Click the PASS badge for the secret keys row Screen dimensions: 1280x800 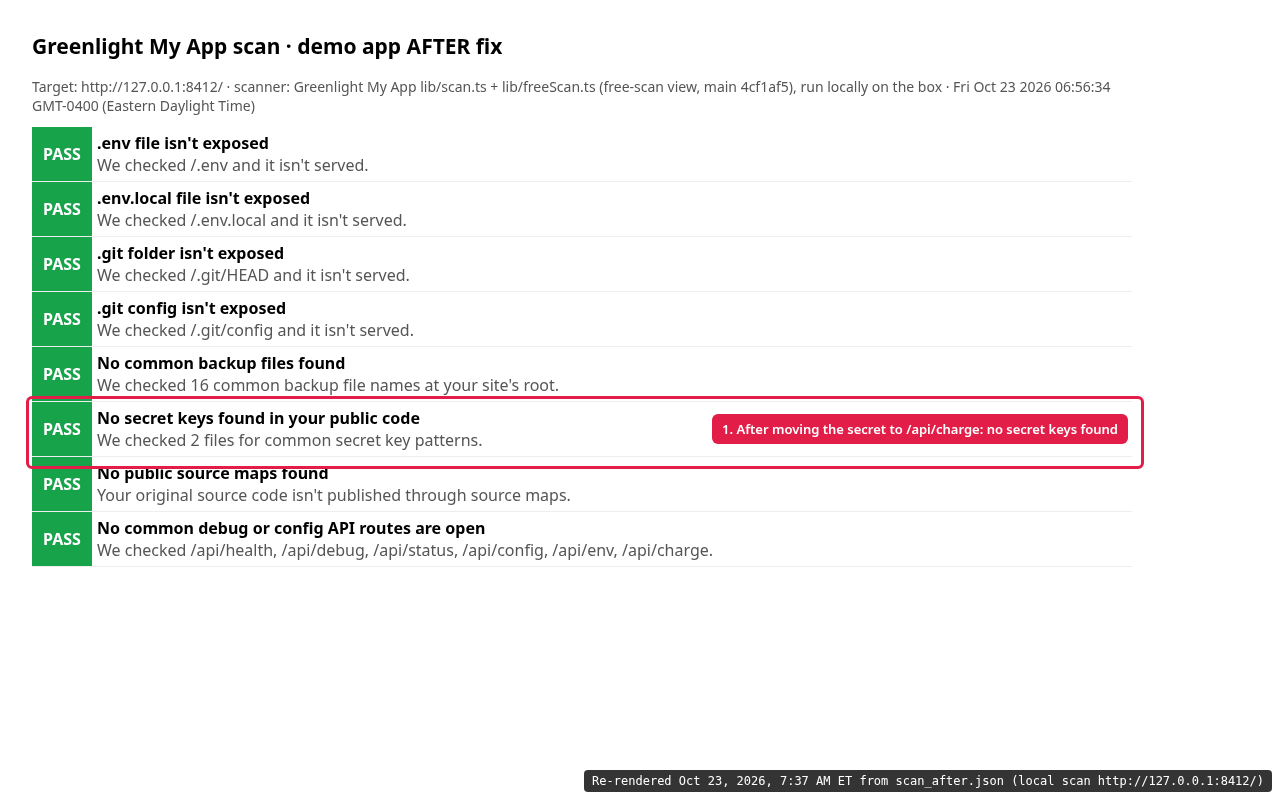(62, 429)
